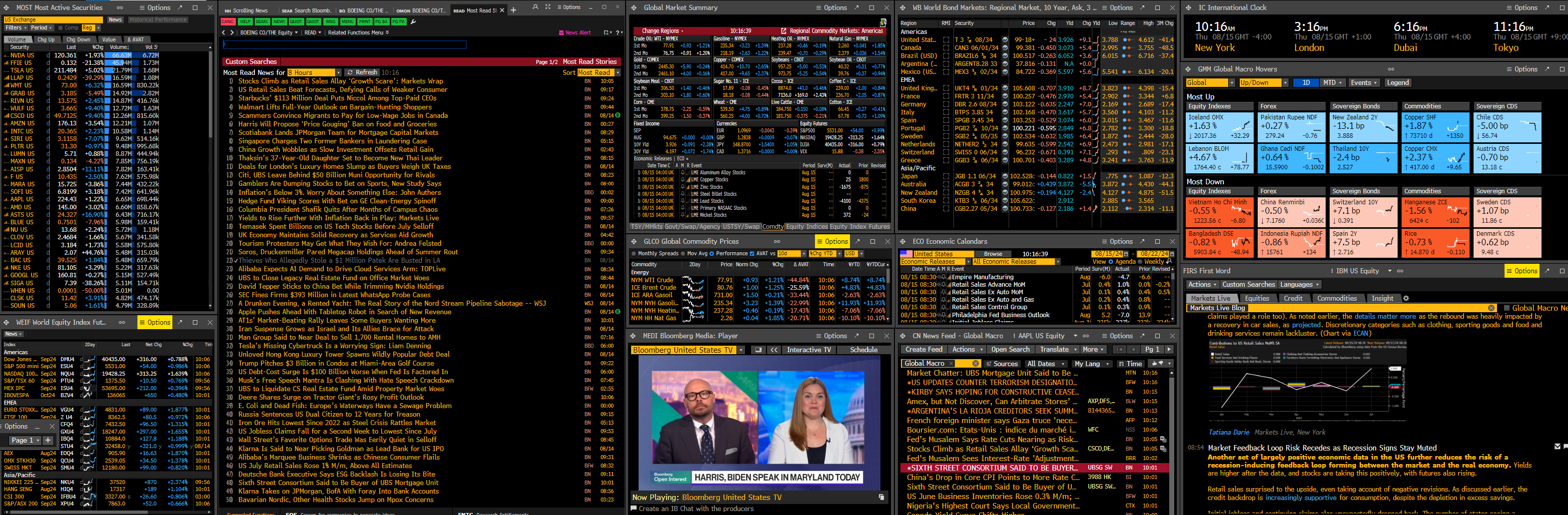
Task: Open the Legend in Global Macro Movers
Action: coord(1398,83)
